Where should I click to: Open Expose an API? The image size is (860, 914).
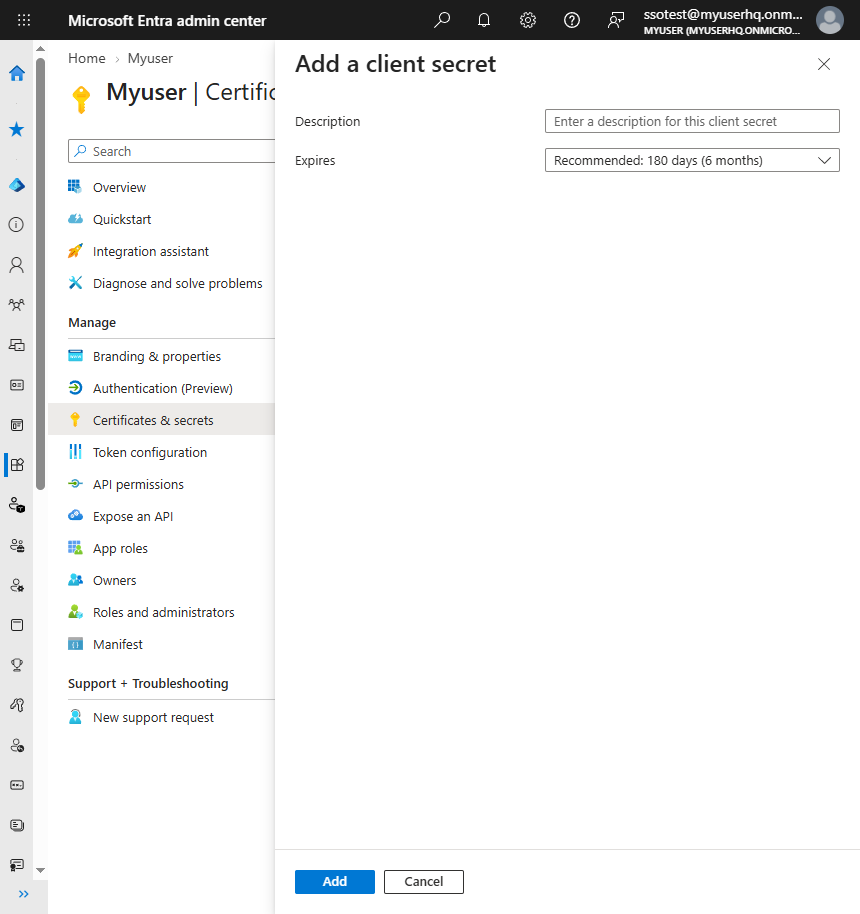[133, 517]
